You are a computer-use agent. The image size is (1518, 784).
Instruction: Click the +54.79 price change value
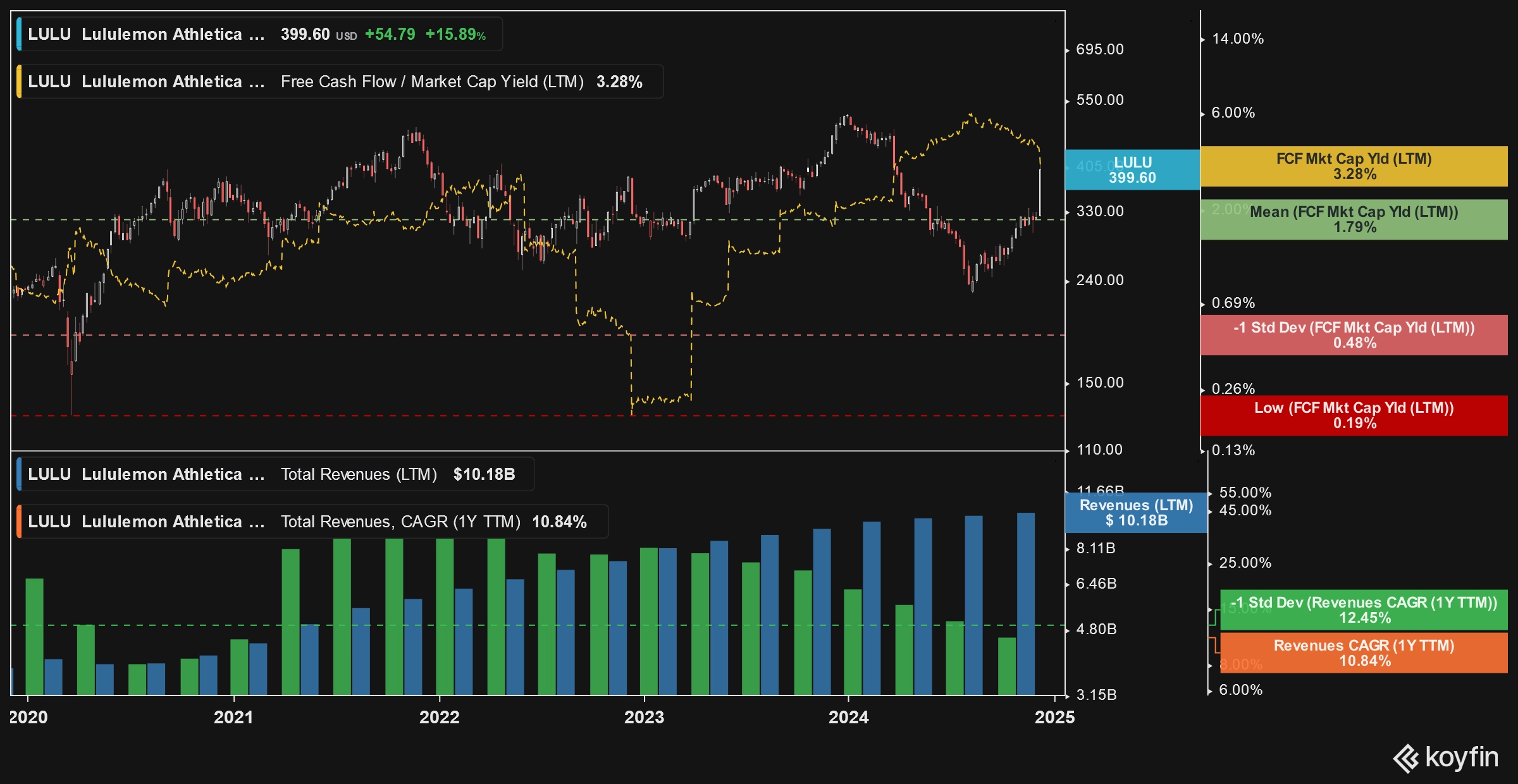point(390,34)
